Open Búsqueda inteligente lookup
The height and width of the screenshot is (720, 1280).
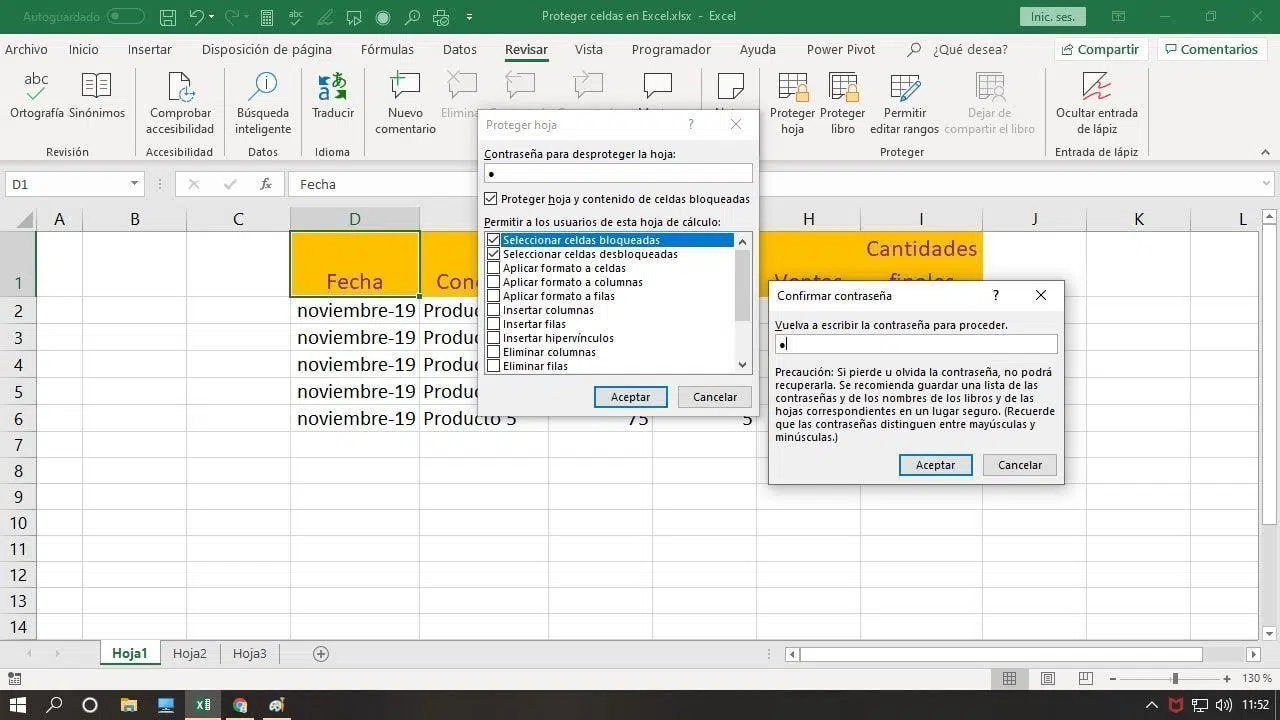pyautogui.click(x=263, y=88)
